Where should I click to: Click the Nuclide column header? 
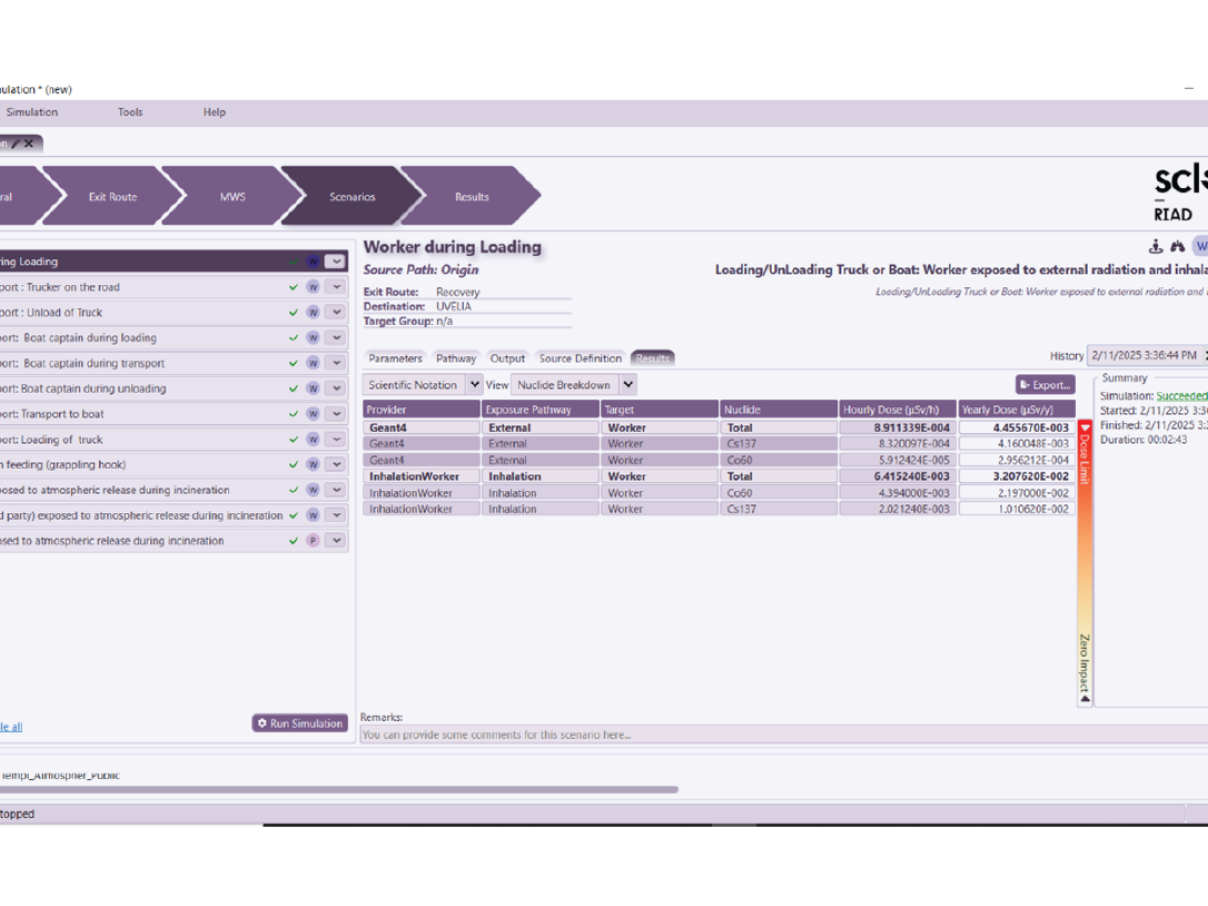point(779,410)
